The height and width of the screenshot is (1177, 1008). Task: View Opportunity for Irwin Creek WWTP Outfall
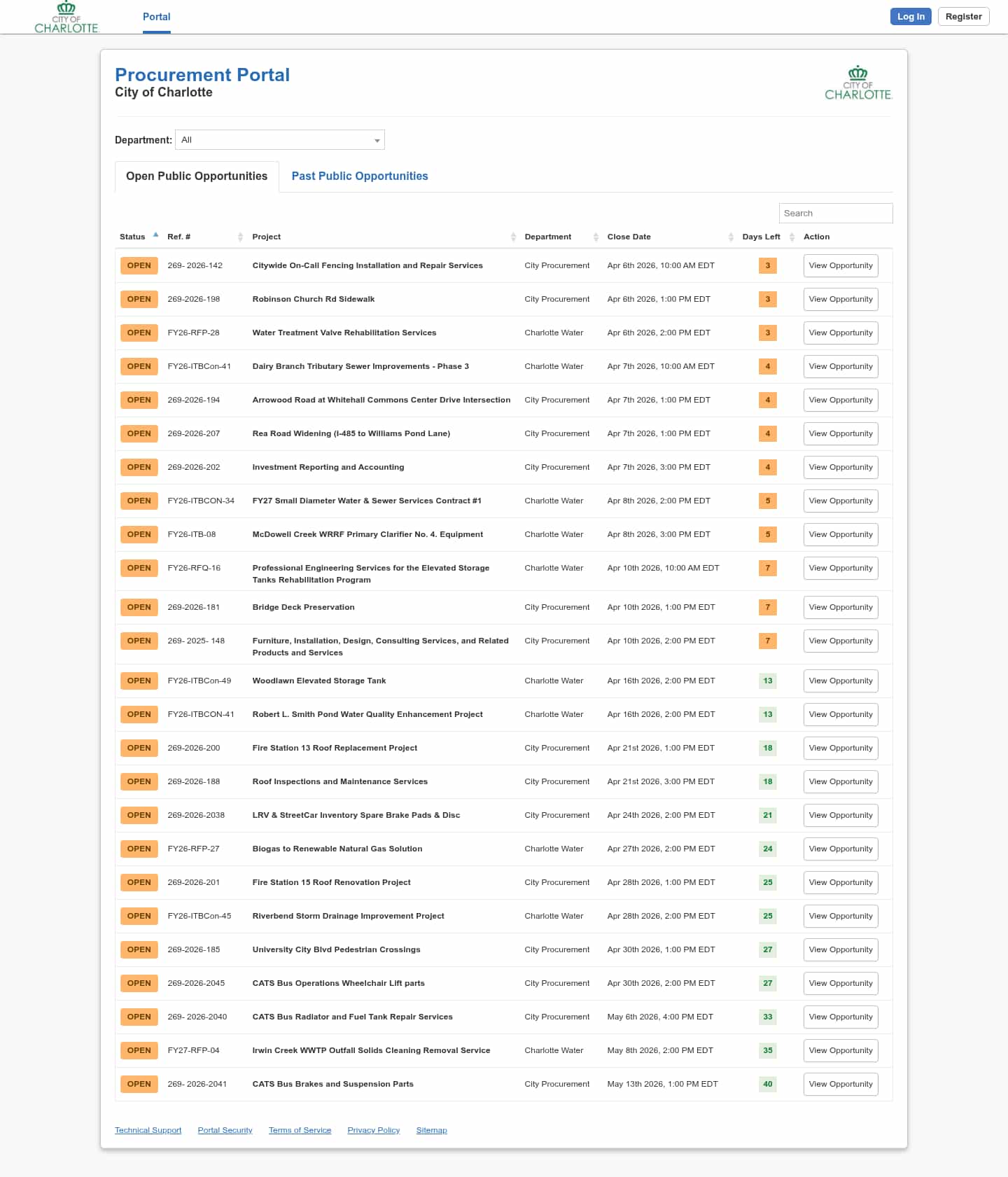click(x=841, y=1051)
